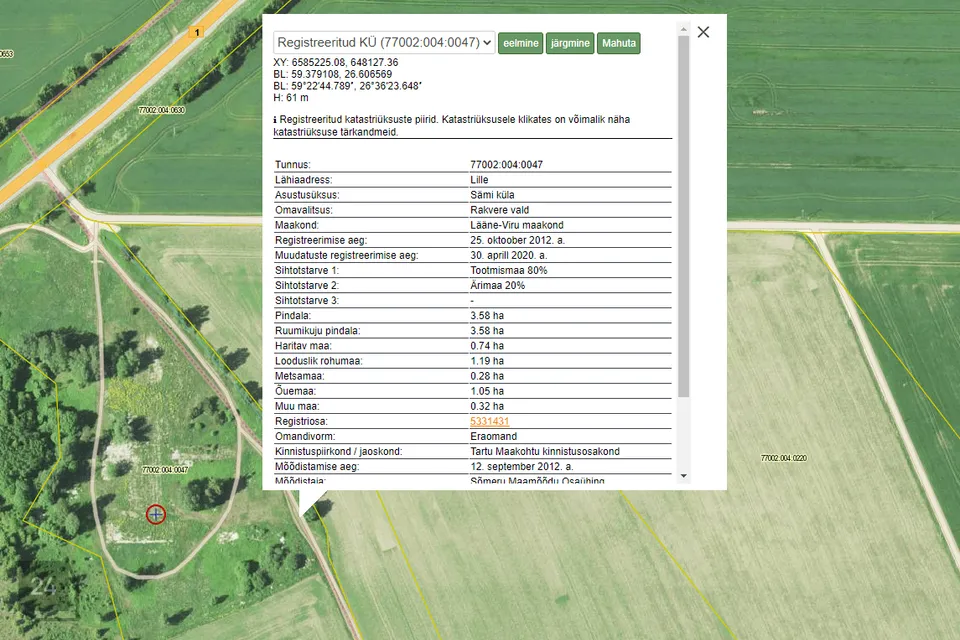Viewport: 960px width, 640px height.
Task: Click the eelmine (previous) button
Action: point(520,43)
